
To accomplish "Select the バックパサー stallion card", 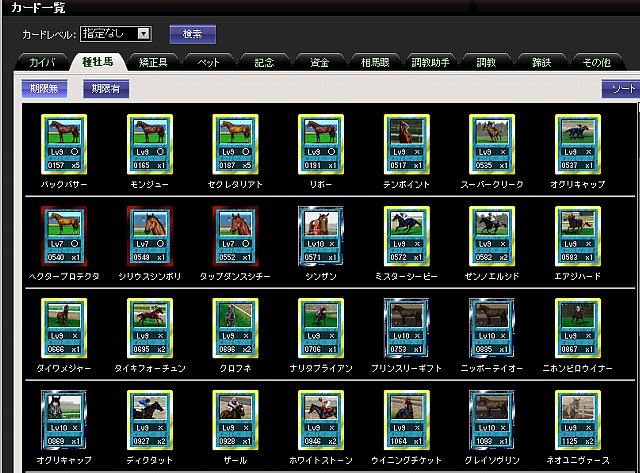I will [64, 144].
